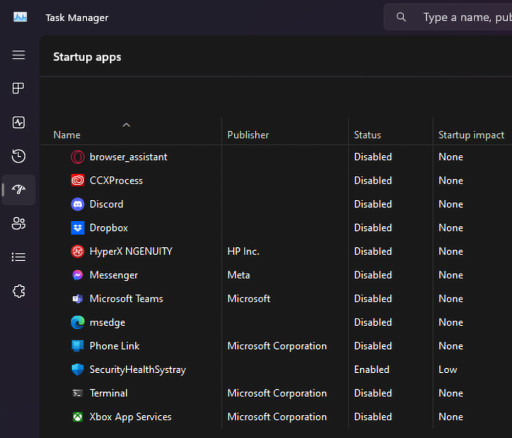512x438 pixels.
Task: Open the Users page
Action: [18, 223]
